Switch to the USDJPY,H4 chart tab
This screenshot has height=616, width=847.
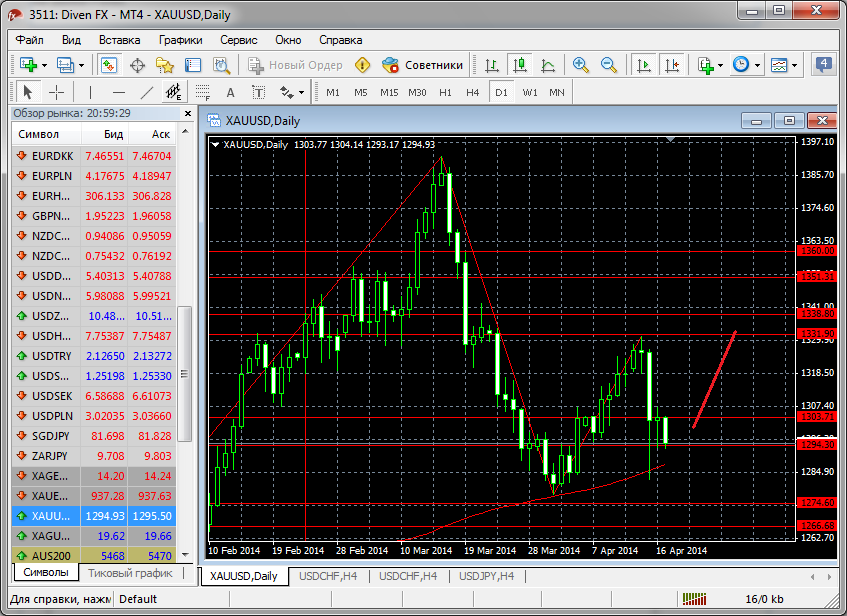486,576
